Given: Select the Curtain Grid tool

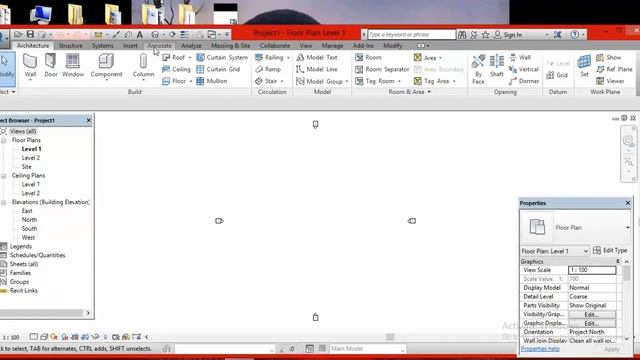Looking at the screenshot, I should (x=218, y=69).
